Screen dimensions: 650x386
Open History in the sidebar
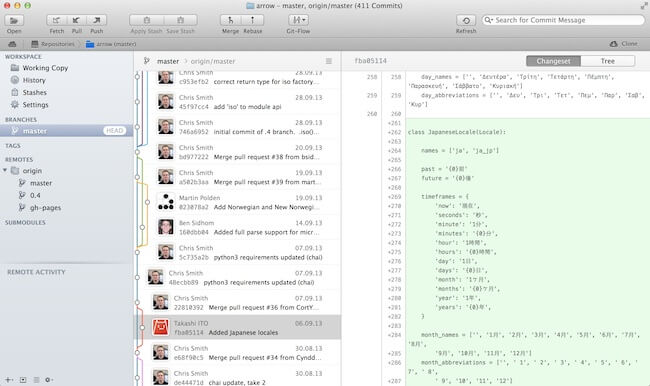pos(66,80)
